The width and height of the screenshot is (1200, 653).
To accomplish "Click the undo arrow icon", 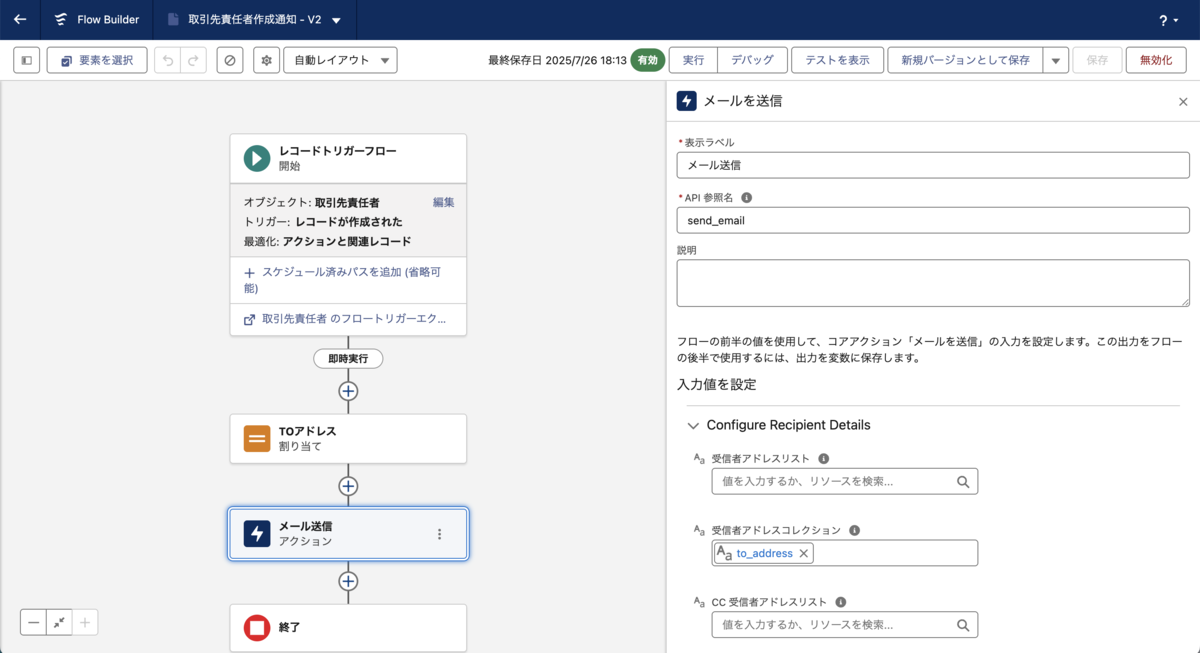I will pos(168,60).
